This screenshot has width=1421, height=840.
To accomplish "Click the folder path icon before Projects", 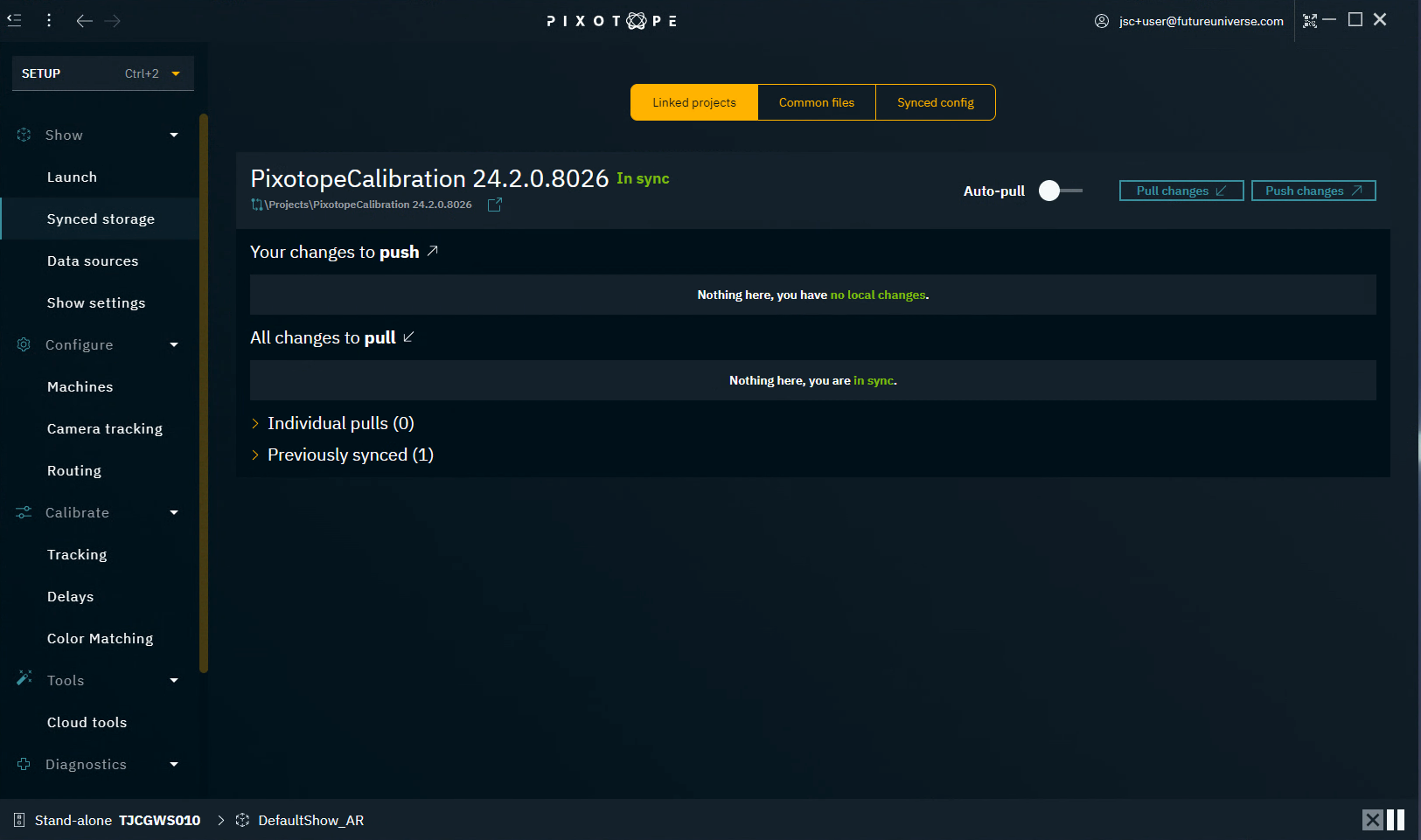I will (x=257, y=205).
